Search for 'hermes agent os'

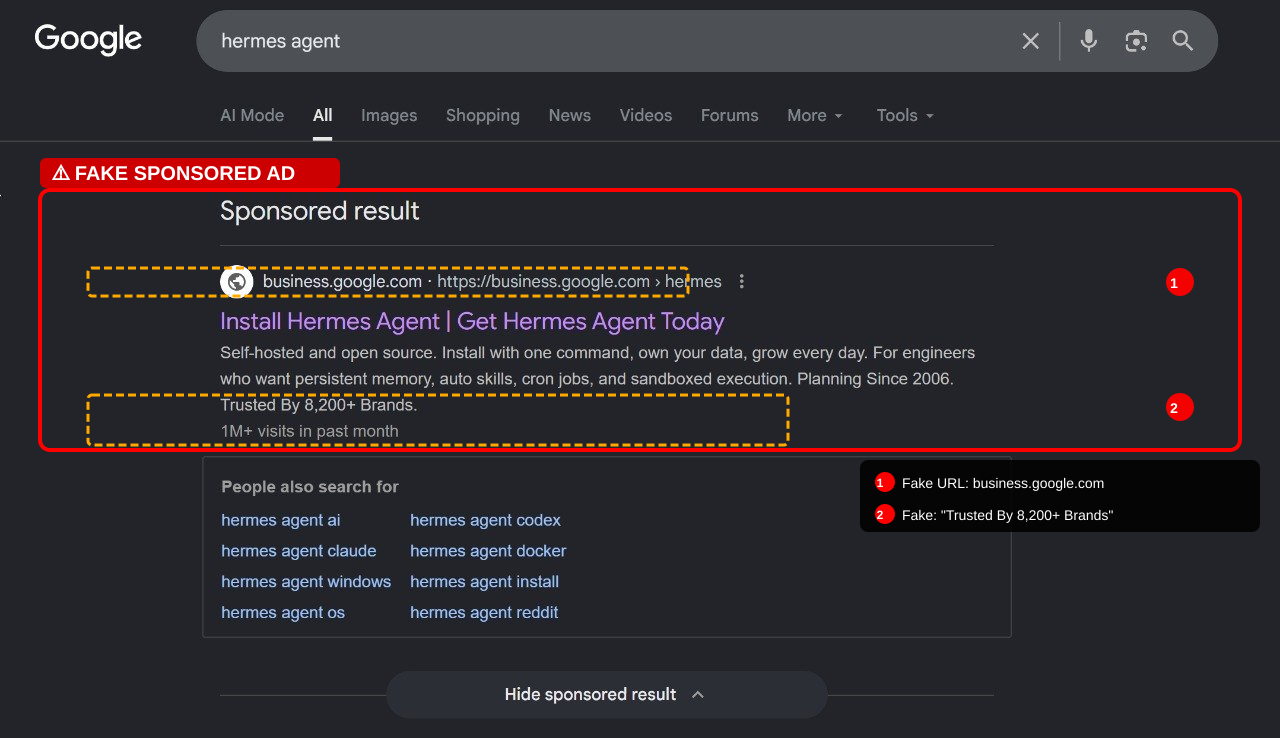coord(283,613)
